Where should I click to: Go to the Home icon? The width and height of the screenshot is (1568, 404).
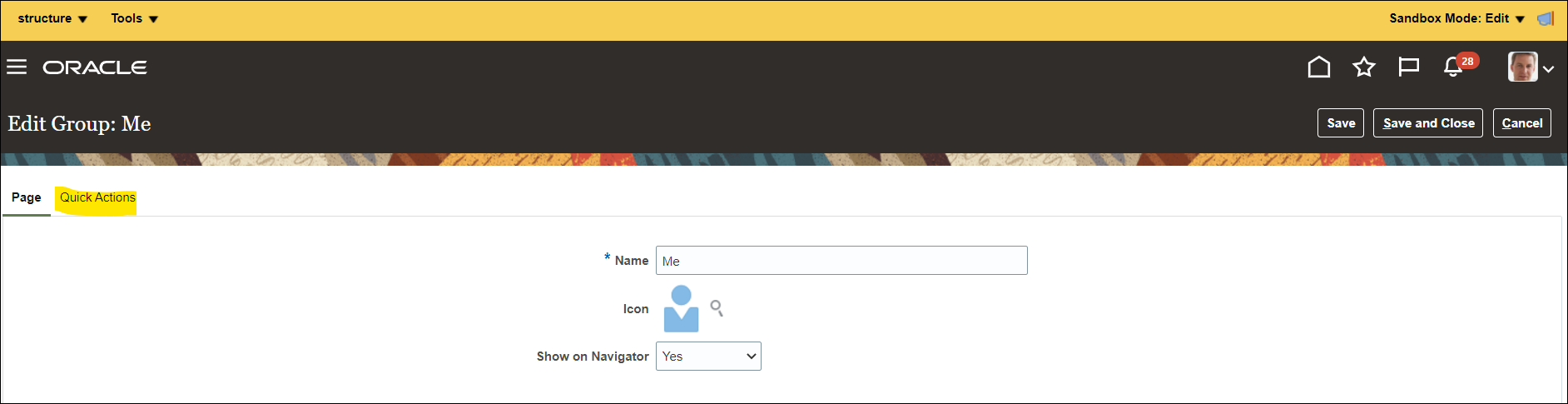(1318, 67)
